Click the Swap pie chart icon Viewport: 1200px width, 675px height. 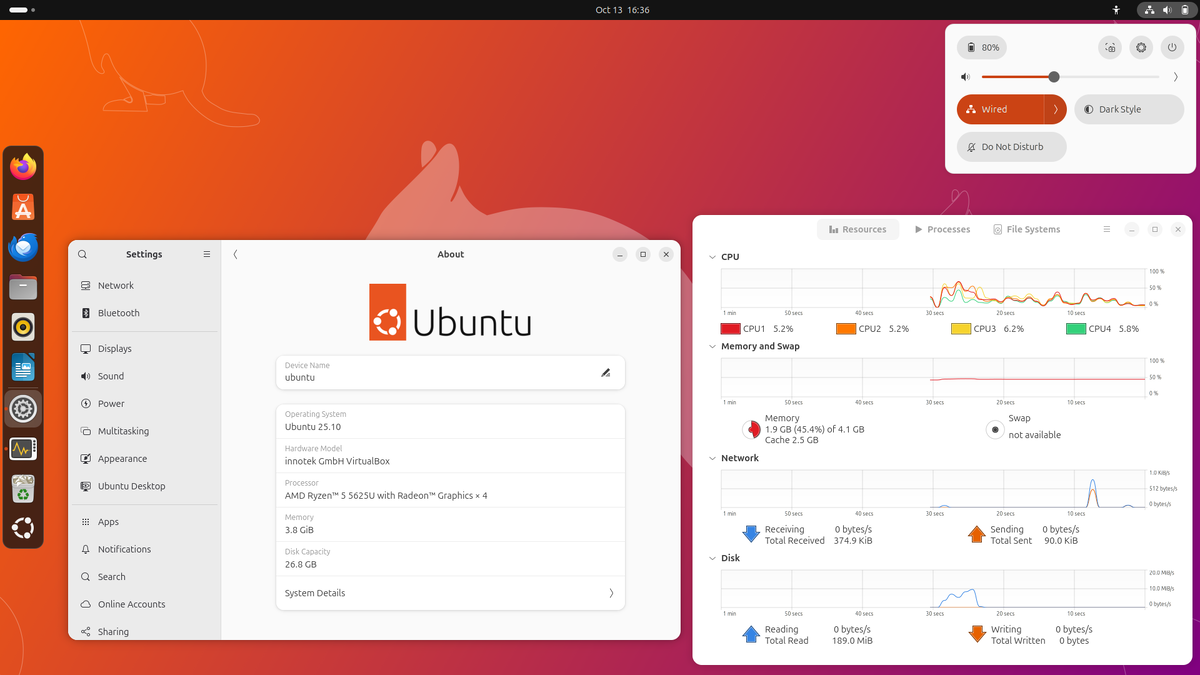[x=994, y=429]
